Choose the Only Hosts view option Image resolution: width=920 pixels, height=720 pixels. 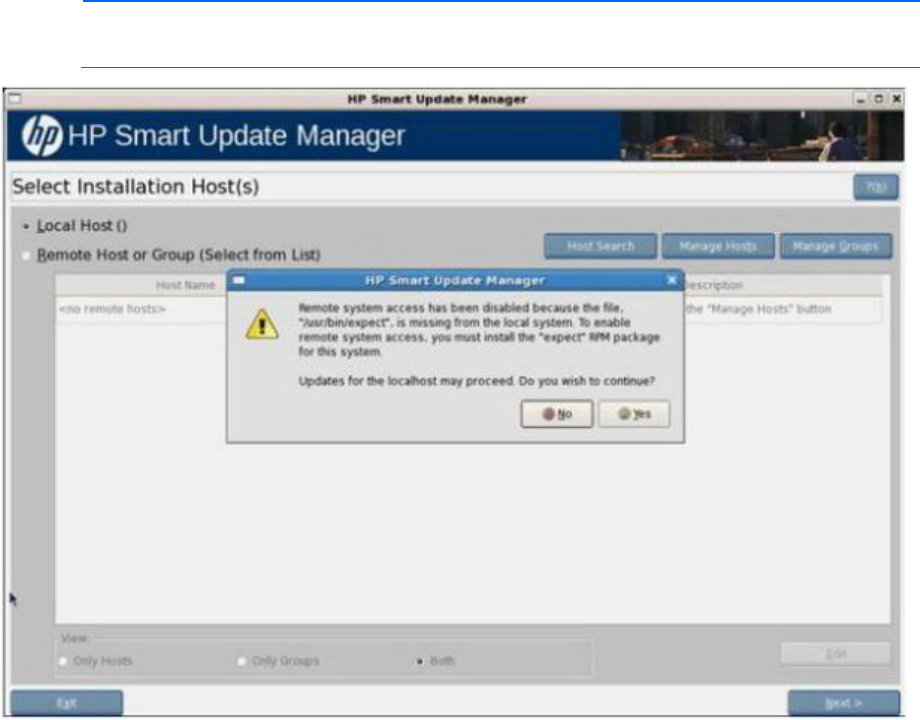(x=63, y=661)
